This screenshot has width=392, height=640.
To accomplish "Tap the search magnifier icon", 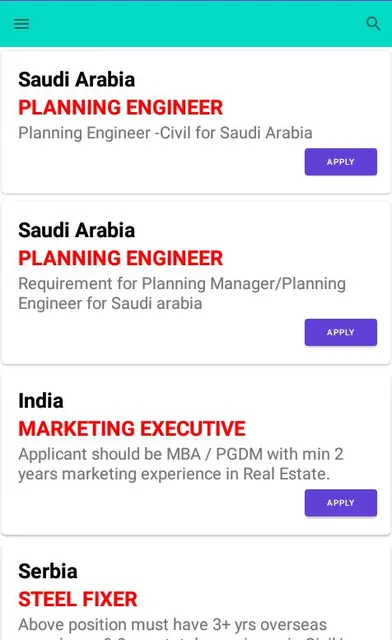I will 373,24.
